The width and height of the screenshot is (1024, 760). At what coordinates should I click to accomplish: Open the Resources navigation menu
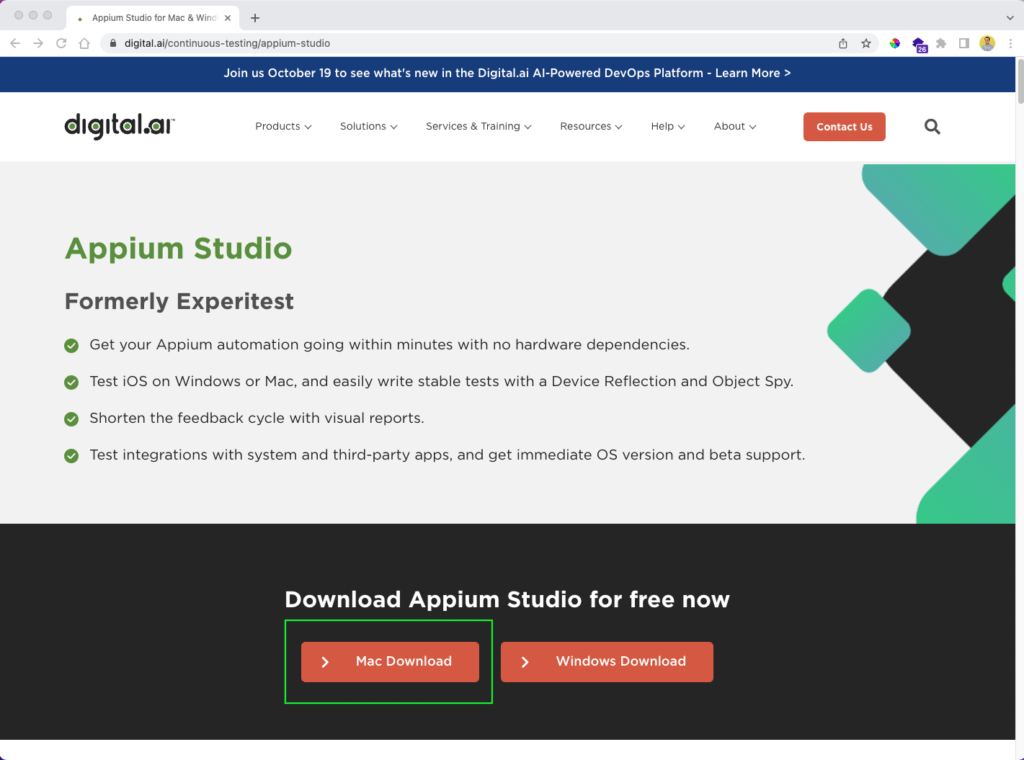[x=590, y=127]
